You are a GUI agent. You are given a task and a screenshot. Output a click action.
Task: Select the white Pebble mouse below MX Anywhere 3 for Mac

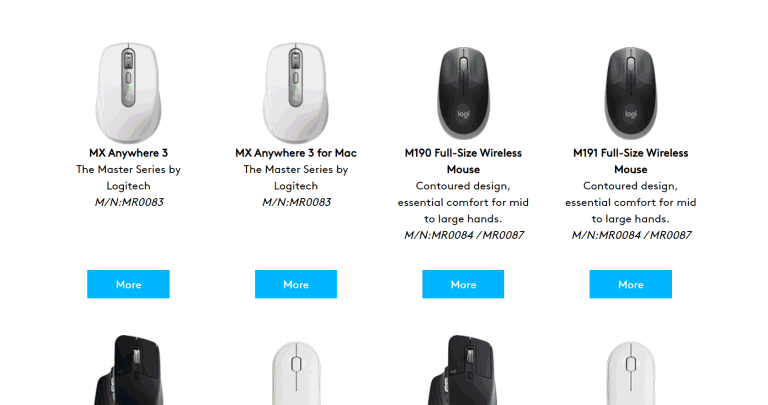tap(296, 373)
